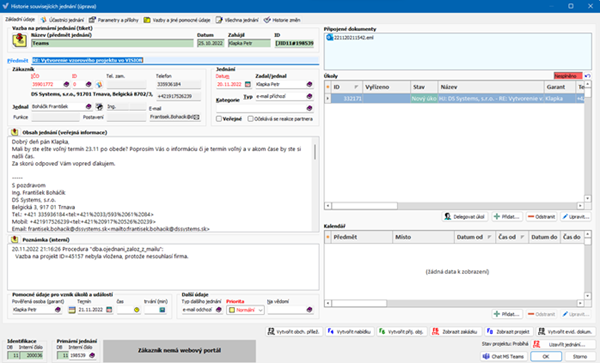Open filter on Čas od column
Image resolution: width=600 pixels, height=363 pixels.
[522, 237]
